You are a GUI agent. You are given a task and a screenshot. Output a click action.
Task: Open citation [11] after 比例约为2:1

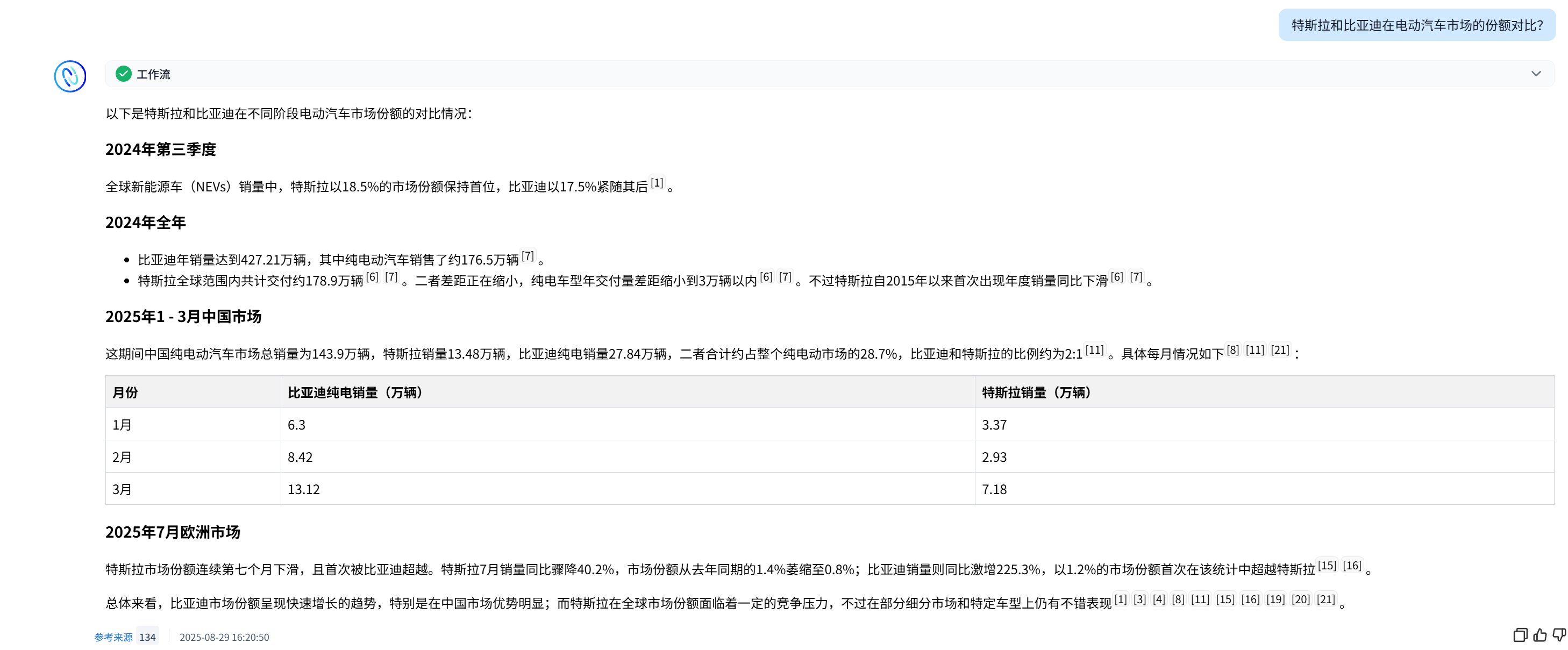1094,350
